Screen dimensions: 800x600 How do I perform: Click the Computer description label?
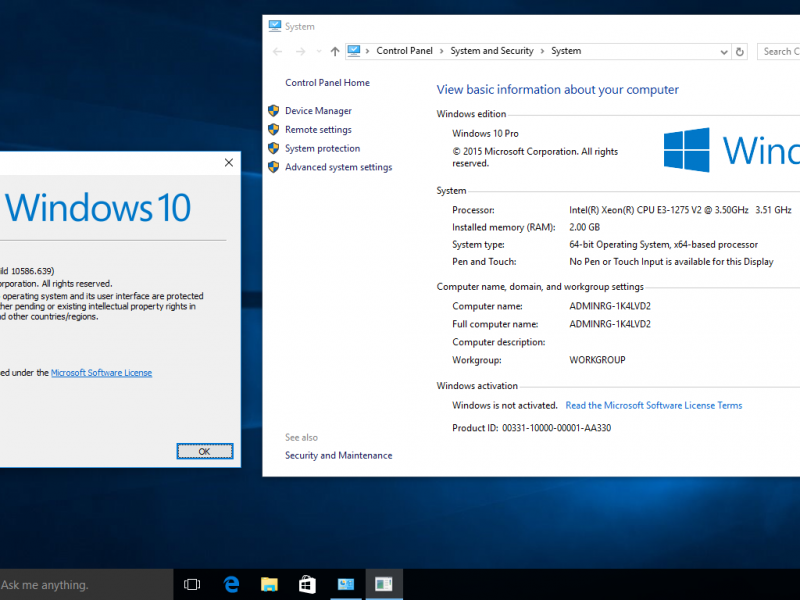pos(498,342)
